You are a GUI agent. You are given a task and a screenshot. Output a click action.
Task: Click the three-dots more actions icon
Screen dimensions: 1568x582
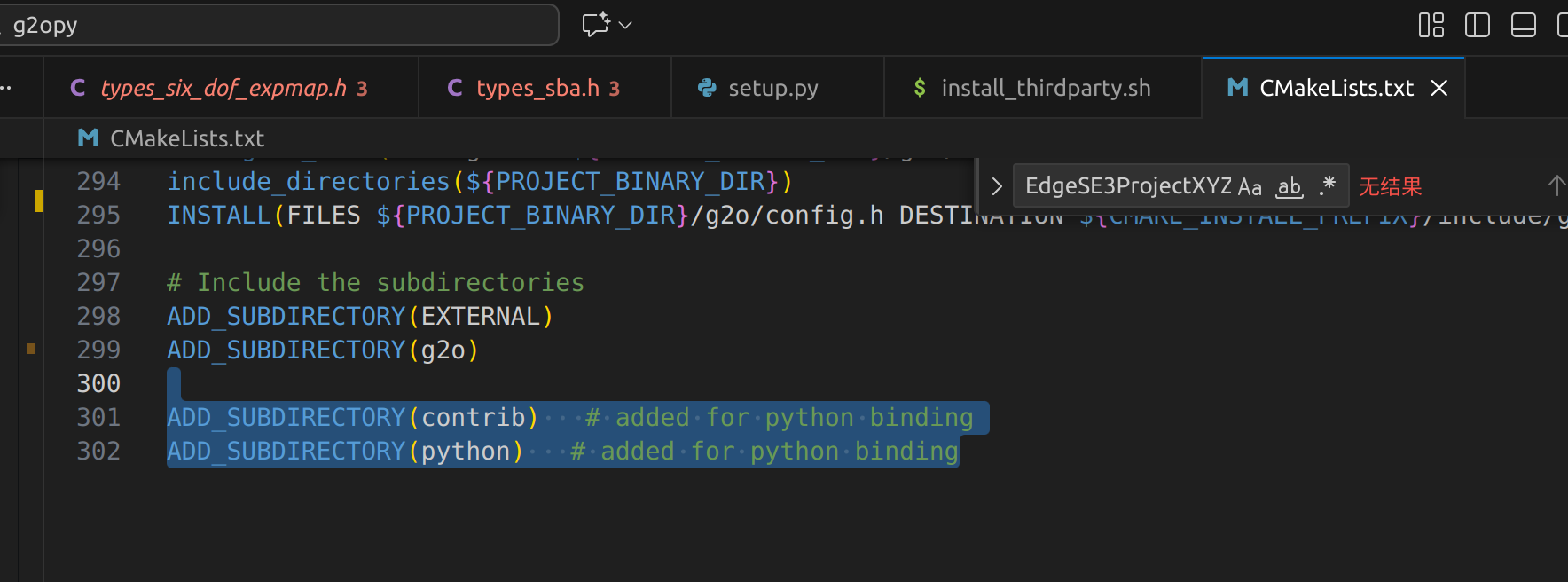pyautogui.click(x=5, y=88)
